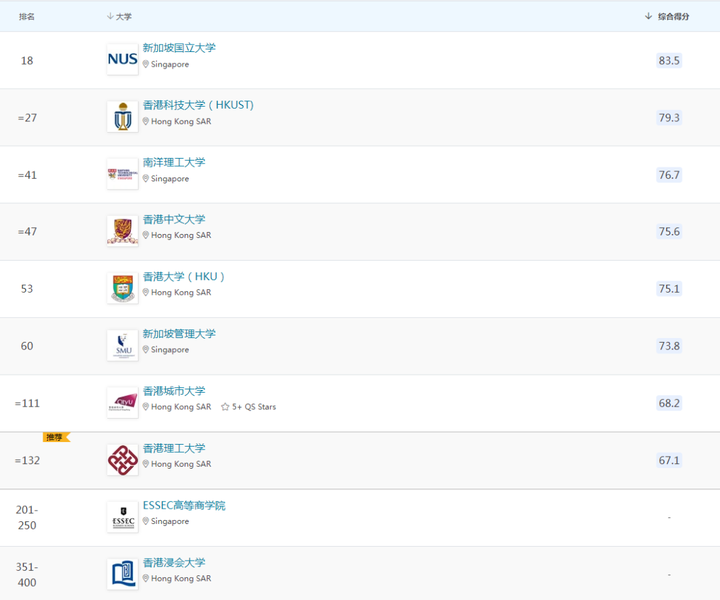The image size is (720, 600).
Task: Click location pin under 香港浸会大学
Action: point(146,578)
